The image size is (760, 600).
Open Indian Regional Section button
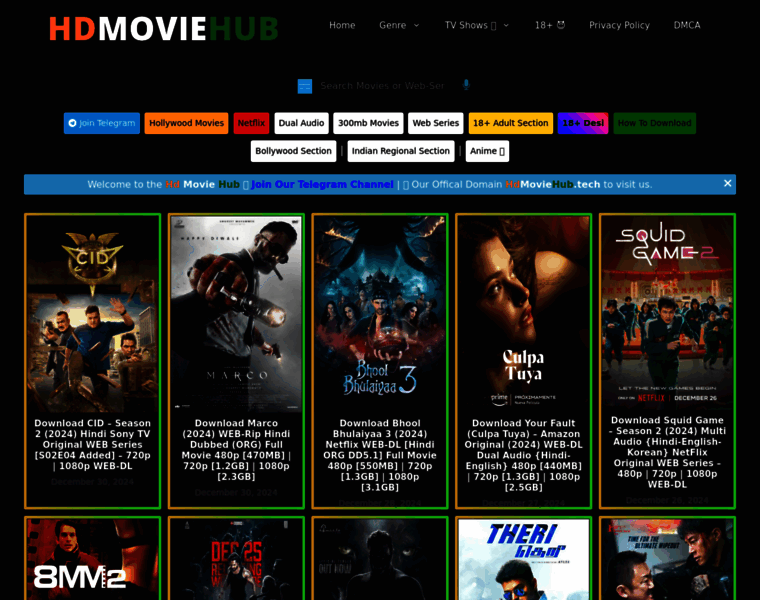point(401,151)
